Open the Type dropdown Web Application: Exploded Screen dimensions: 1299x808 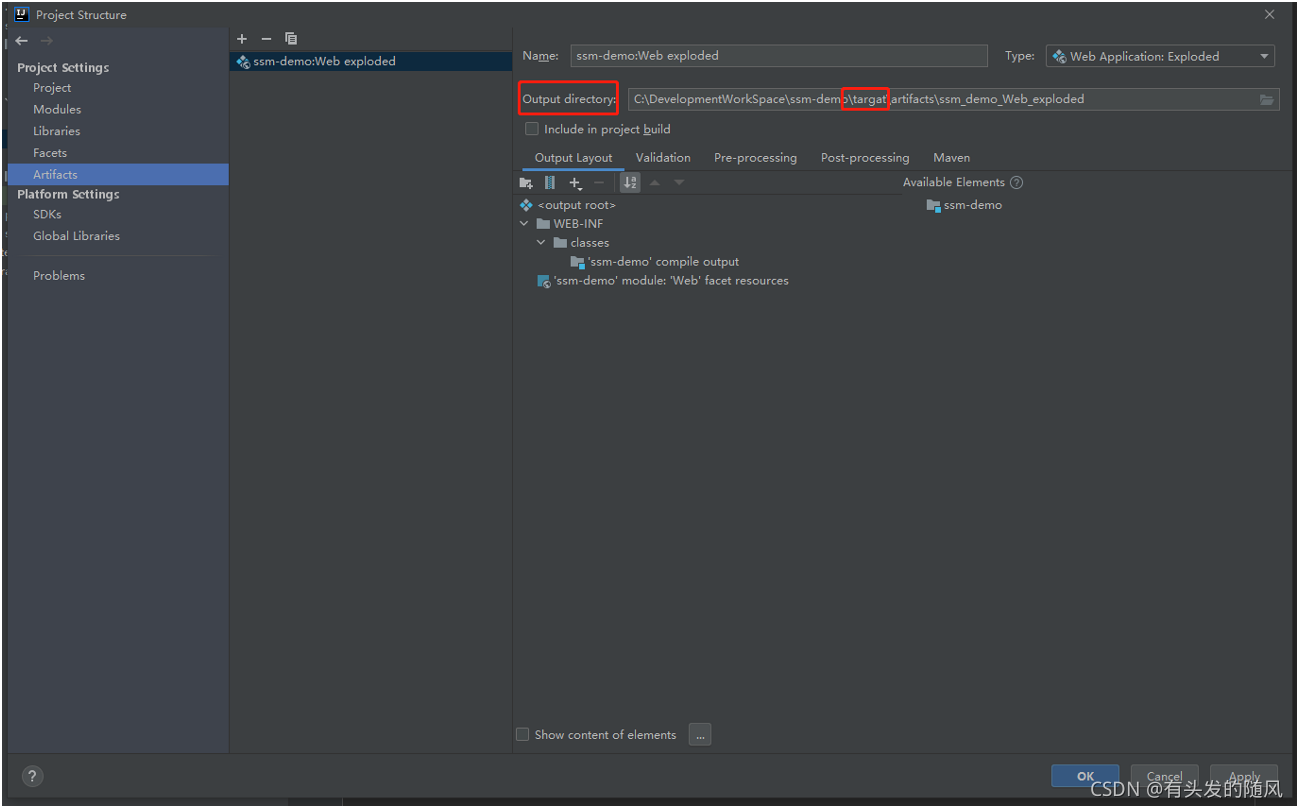1160,56
